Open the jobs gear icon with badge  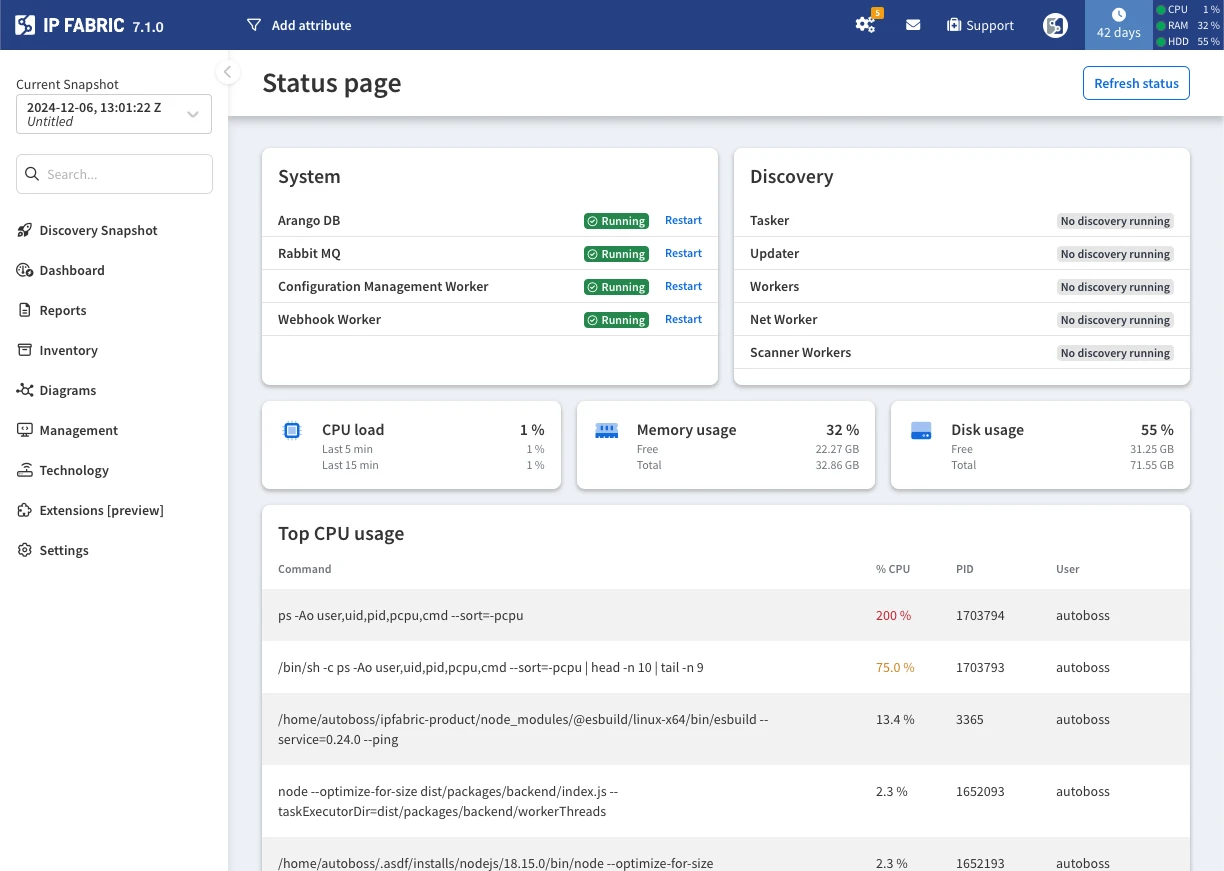(865, 25)
